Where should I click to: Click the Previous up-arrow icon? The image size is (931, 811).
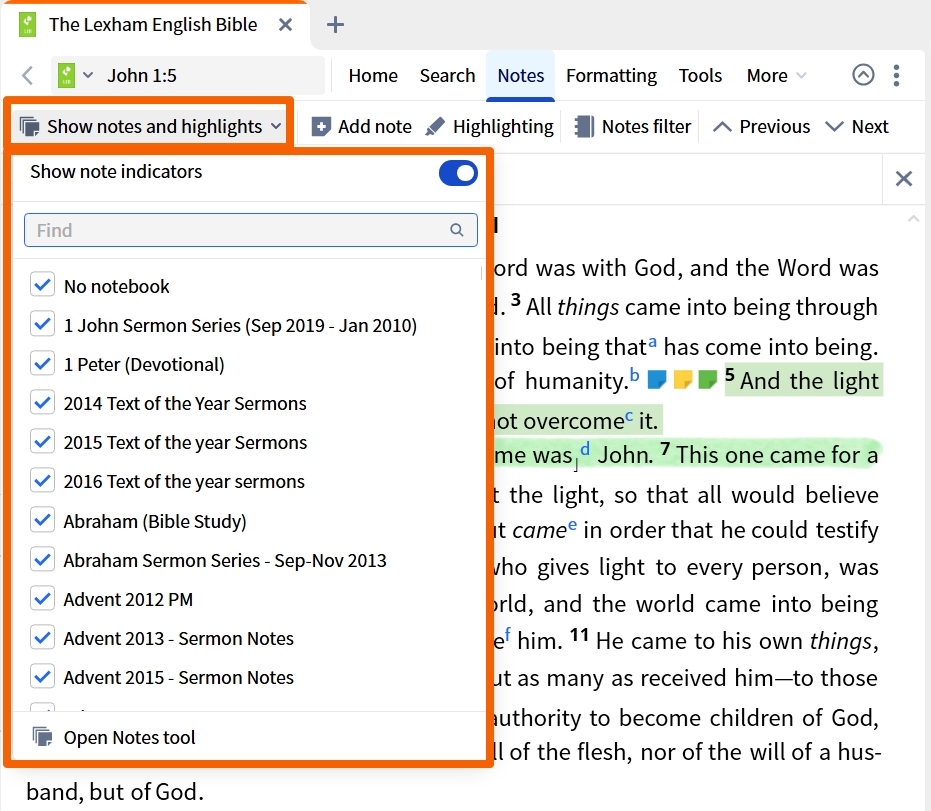722,126
